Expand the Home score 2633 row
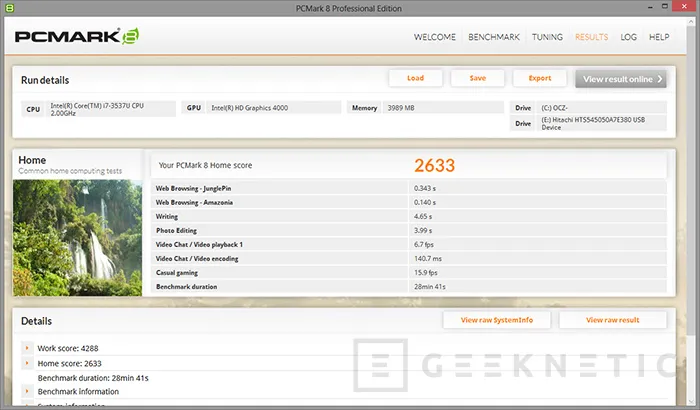Viewport: 700px width, 410px height. pos(27,363)
